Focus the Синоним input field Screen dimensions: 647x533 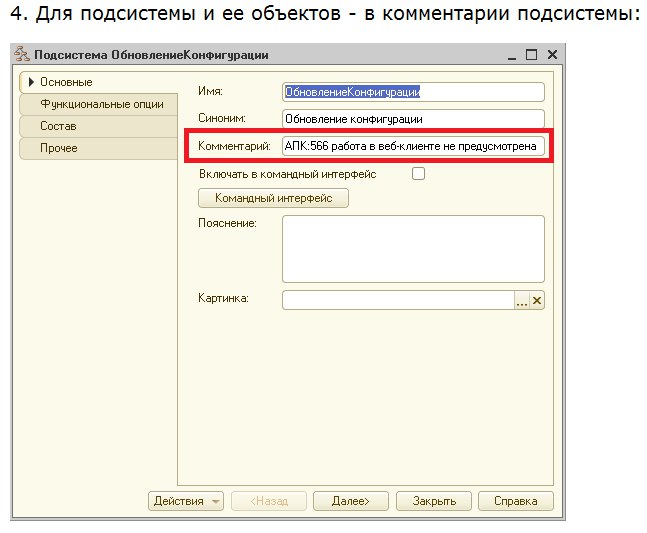tap(413, 119)
